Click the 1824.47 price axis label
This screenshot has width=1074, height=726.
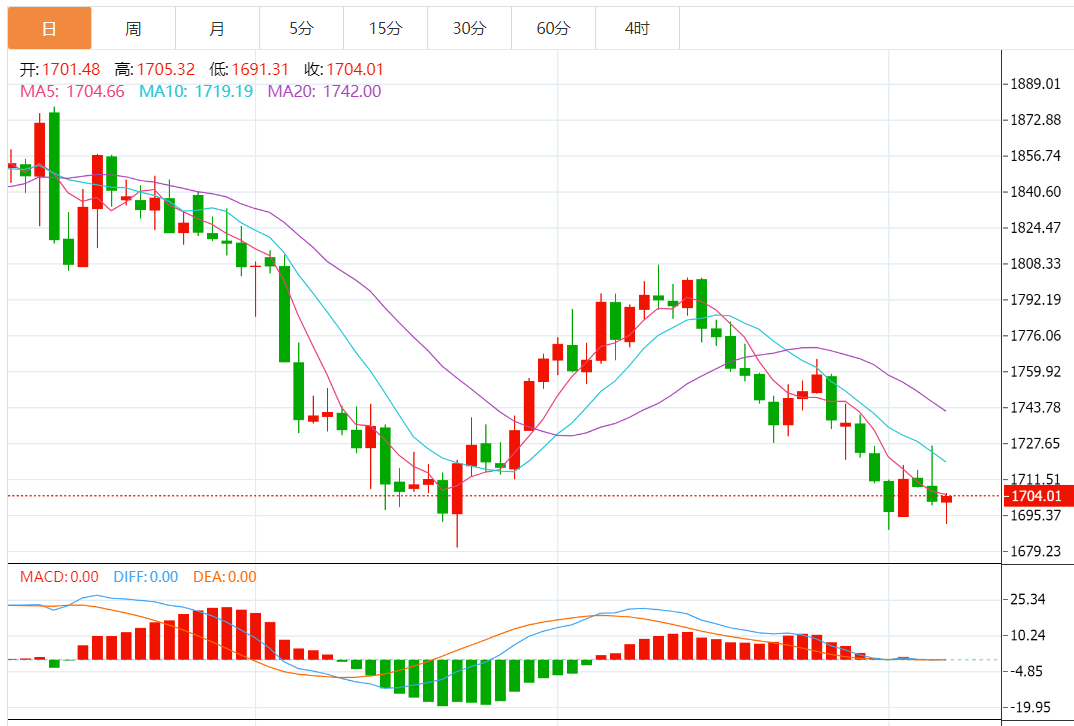[1036, 227]
